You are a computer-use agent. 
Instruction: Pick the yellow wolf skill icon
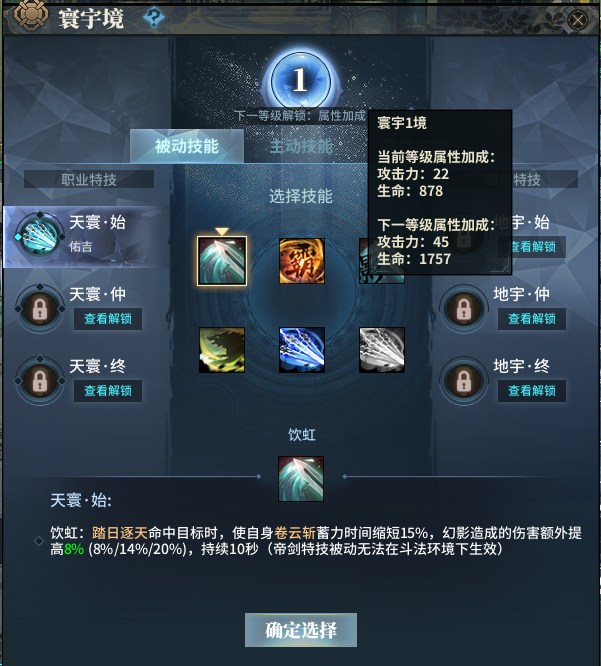222,350
